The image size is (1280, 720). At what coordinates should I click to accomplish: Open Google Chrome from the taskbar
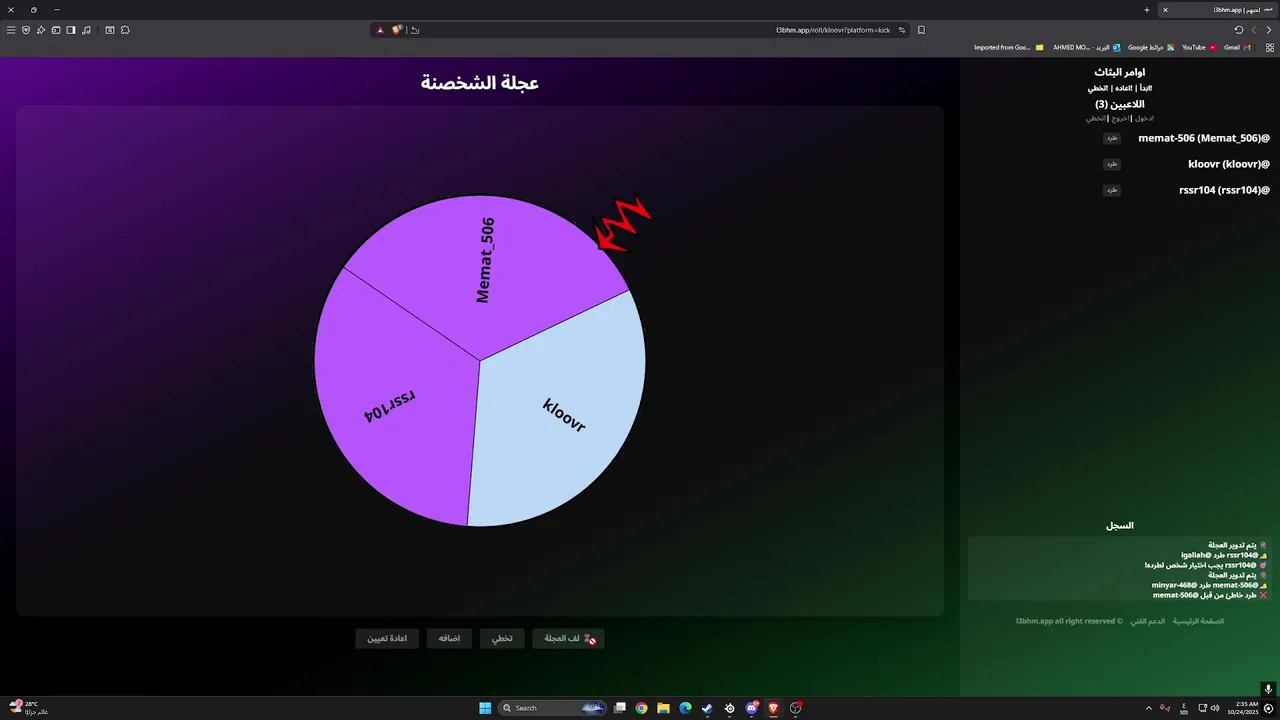(641, 708)
